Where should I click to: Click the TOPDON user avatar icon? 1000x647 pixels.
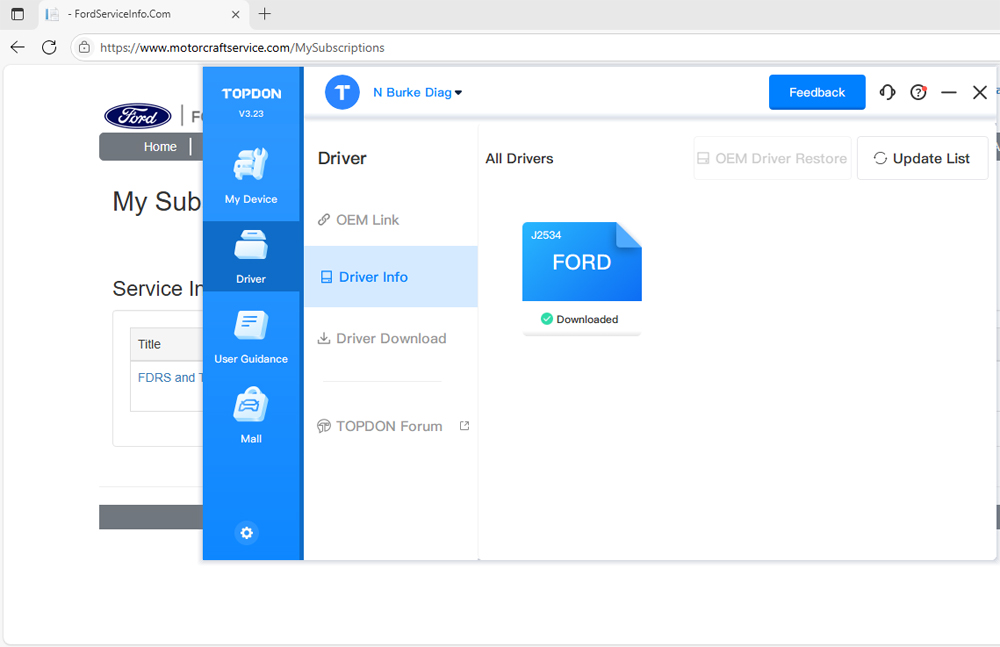pyautogui.click(x=342, y=92)
